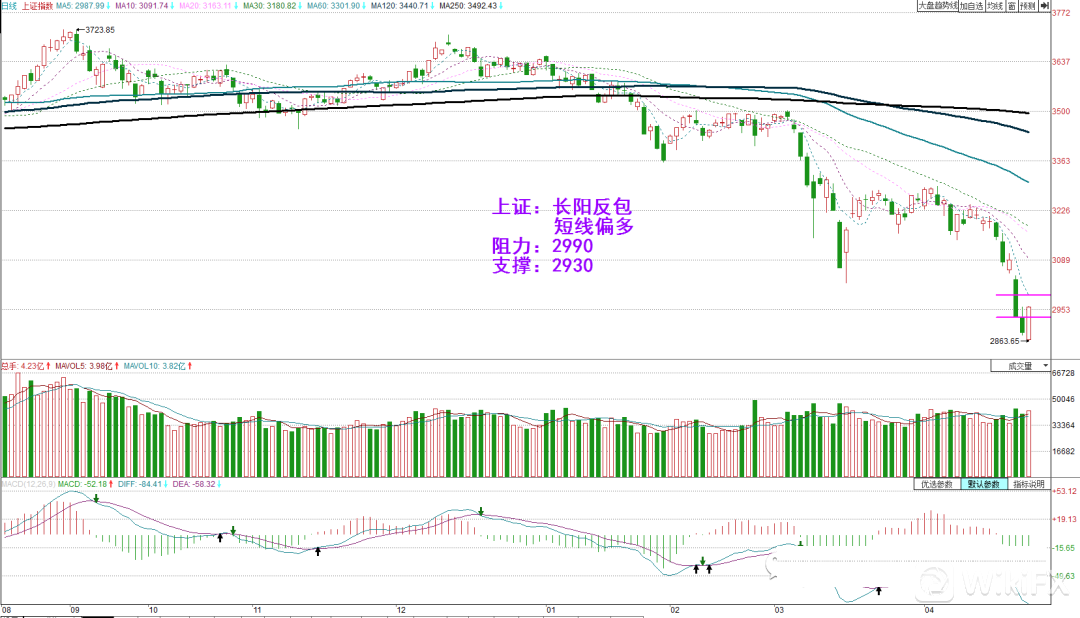Open the 预测 forecast tool

[x=1030, y=6]
